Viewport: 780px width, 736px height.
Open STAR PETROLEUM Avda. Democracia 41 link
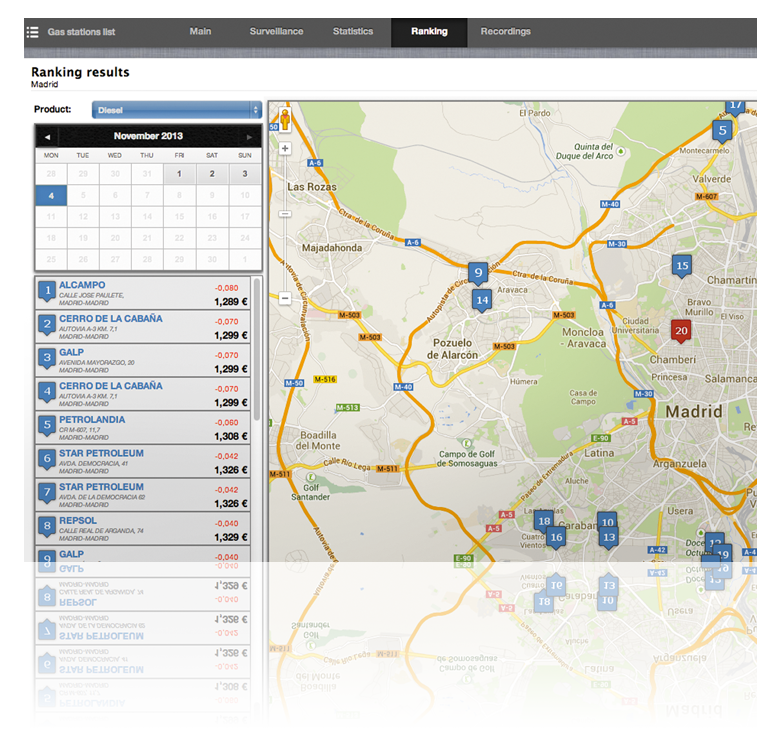pyautogui.click(x=101, y=454)
